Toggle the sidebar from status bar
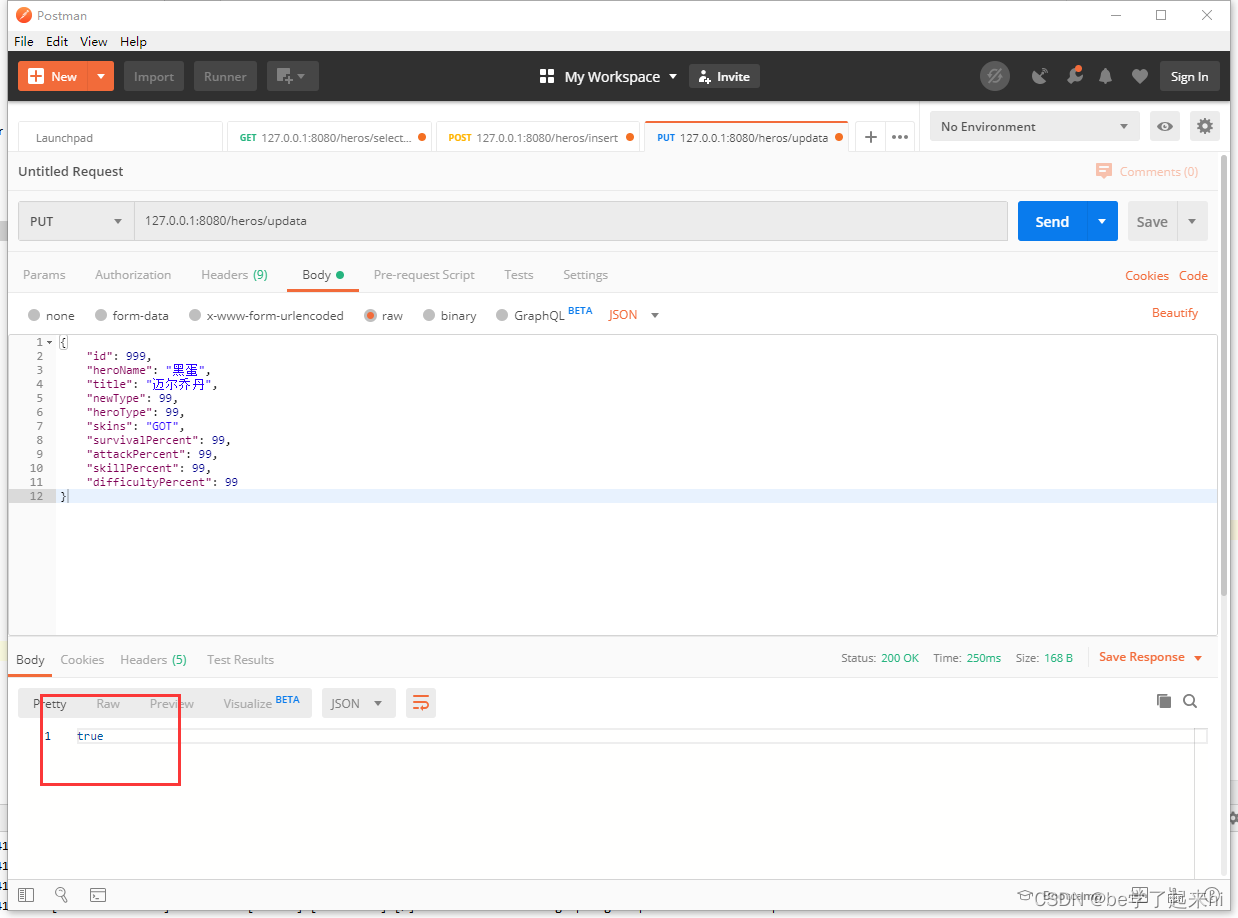 click(x=27, y=895)
